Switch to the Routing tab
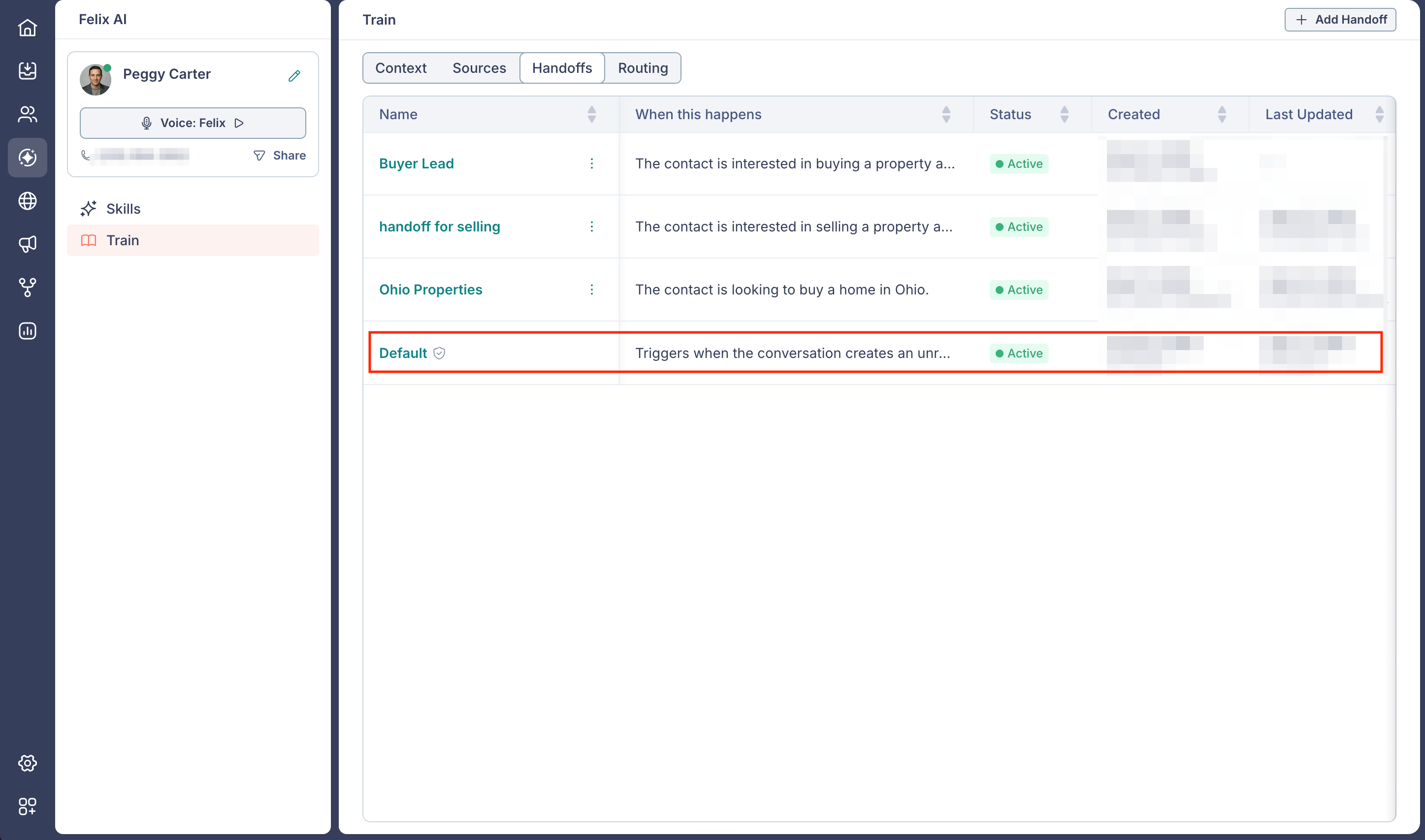The image size is (1425, 840). click(643, 68)
